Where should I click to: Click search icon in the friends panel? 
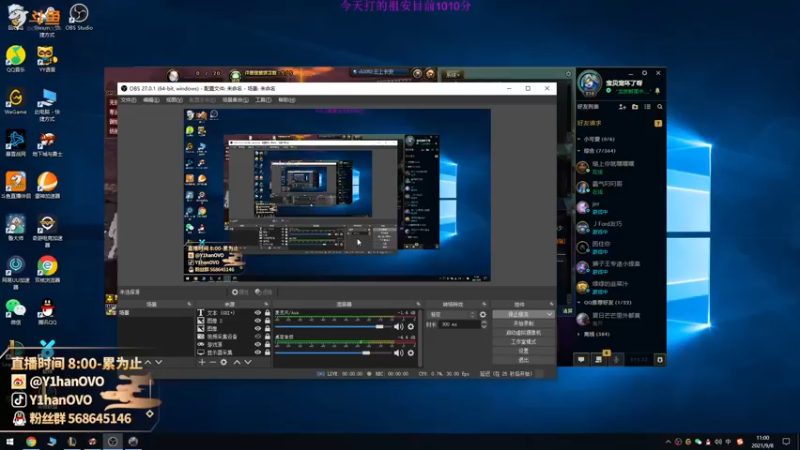pyautogui.click(x=660, y=107)
